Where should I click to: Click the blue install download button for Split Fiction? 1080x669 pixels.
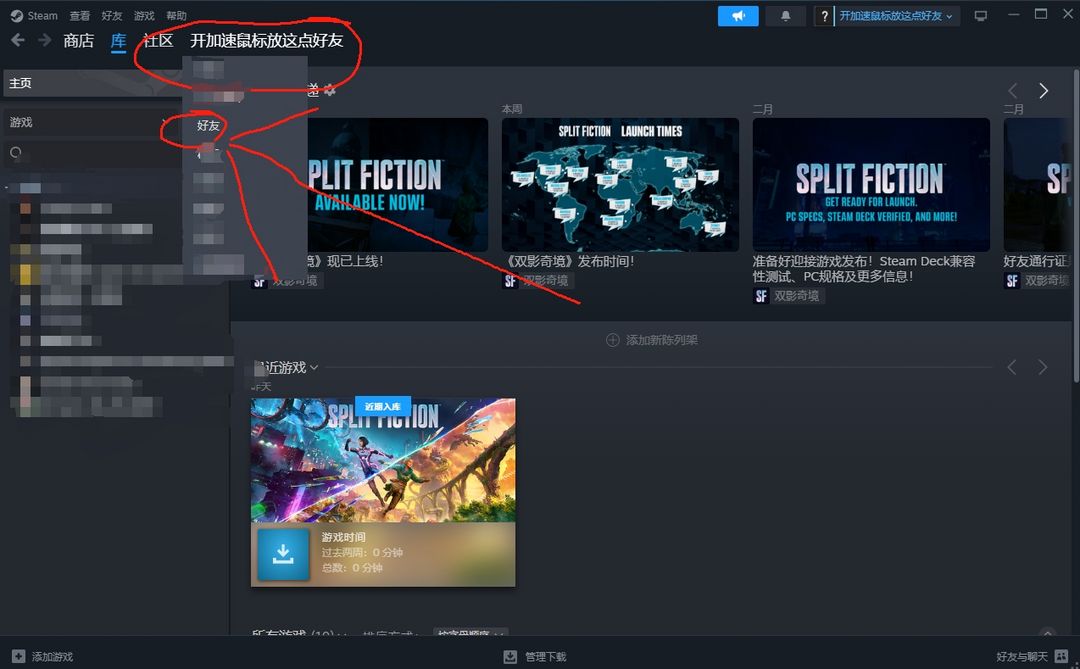click(x=283, y=554)
